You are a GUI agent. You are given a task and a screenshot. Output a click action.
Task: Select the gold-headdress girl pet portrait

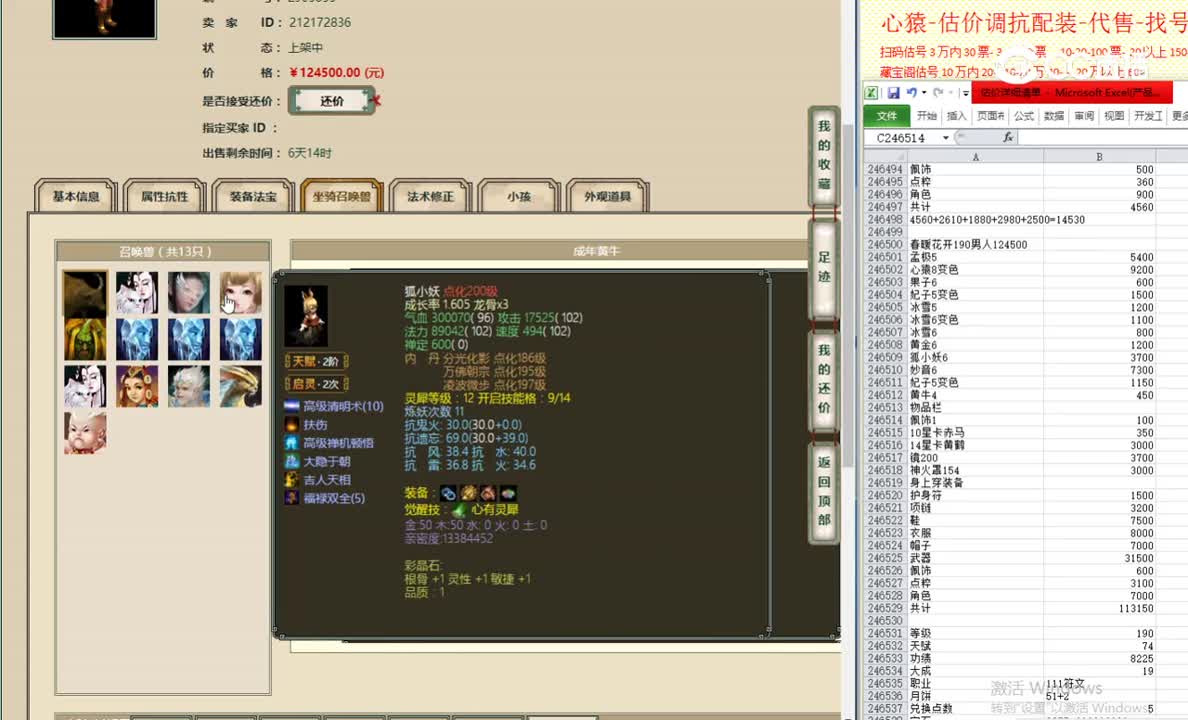tap(137, 386)
